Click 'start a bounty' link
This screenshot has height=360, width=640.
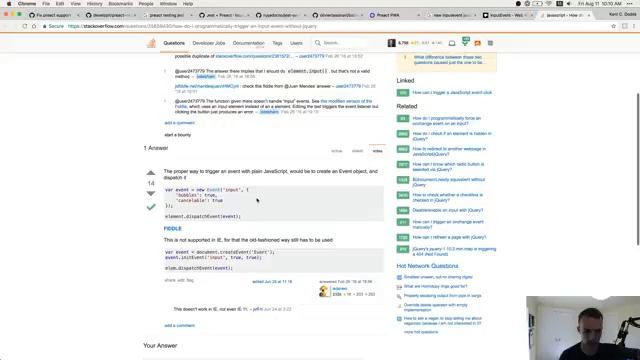(178, 135)
